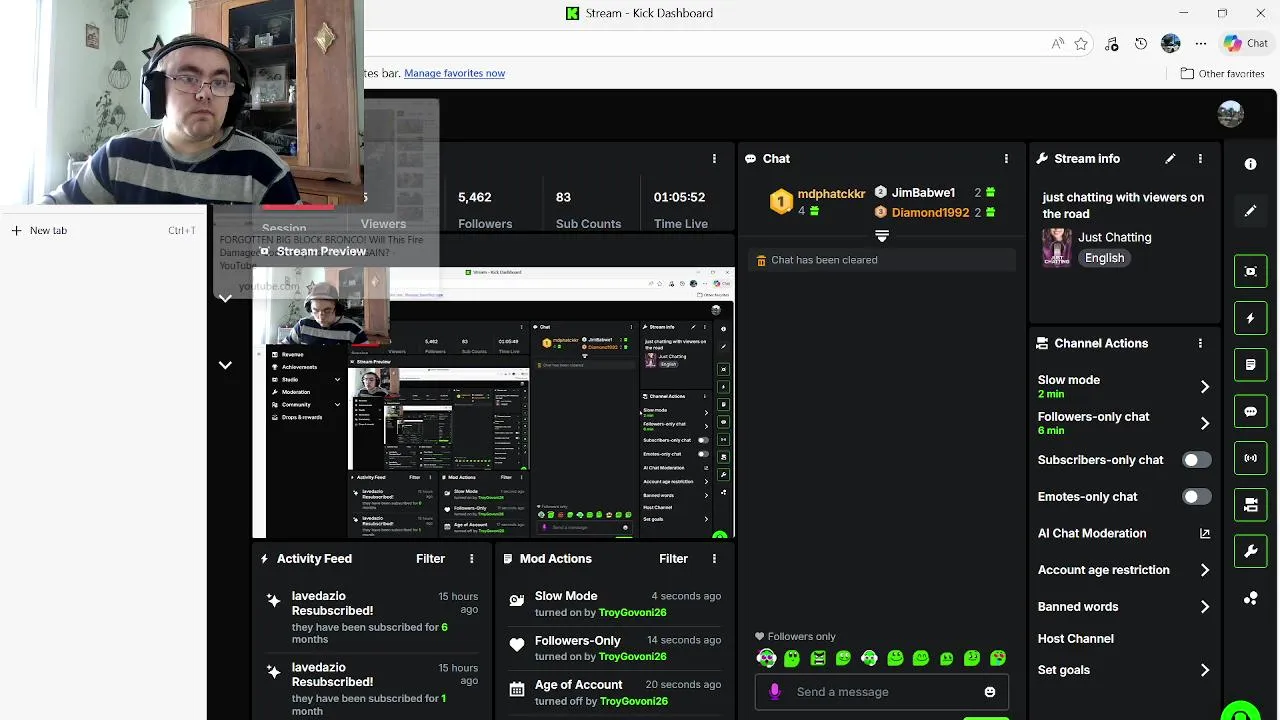The image size is (1280, 720).
Task: Expand Slow mode settings chevron
Action: (1205, 387)
